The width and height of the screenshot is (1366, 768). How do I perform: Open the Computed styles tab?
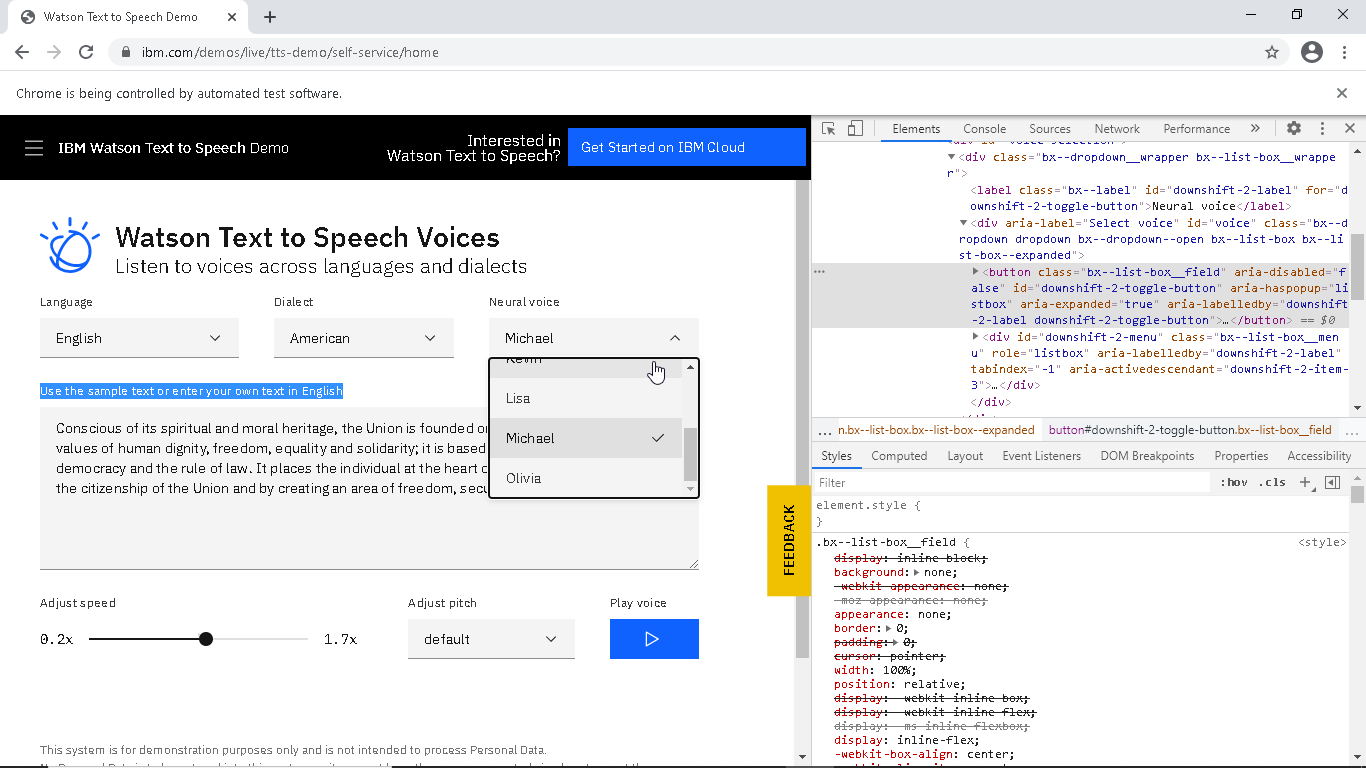click(x=899, y=456)
